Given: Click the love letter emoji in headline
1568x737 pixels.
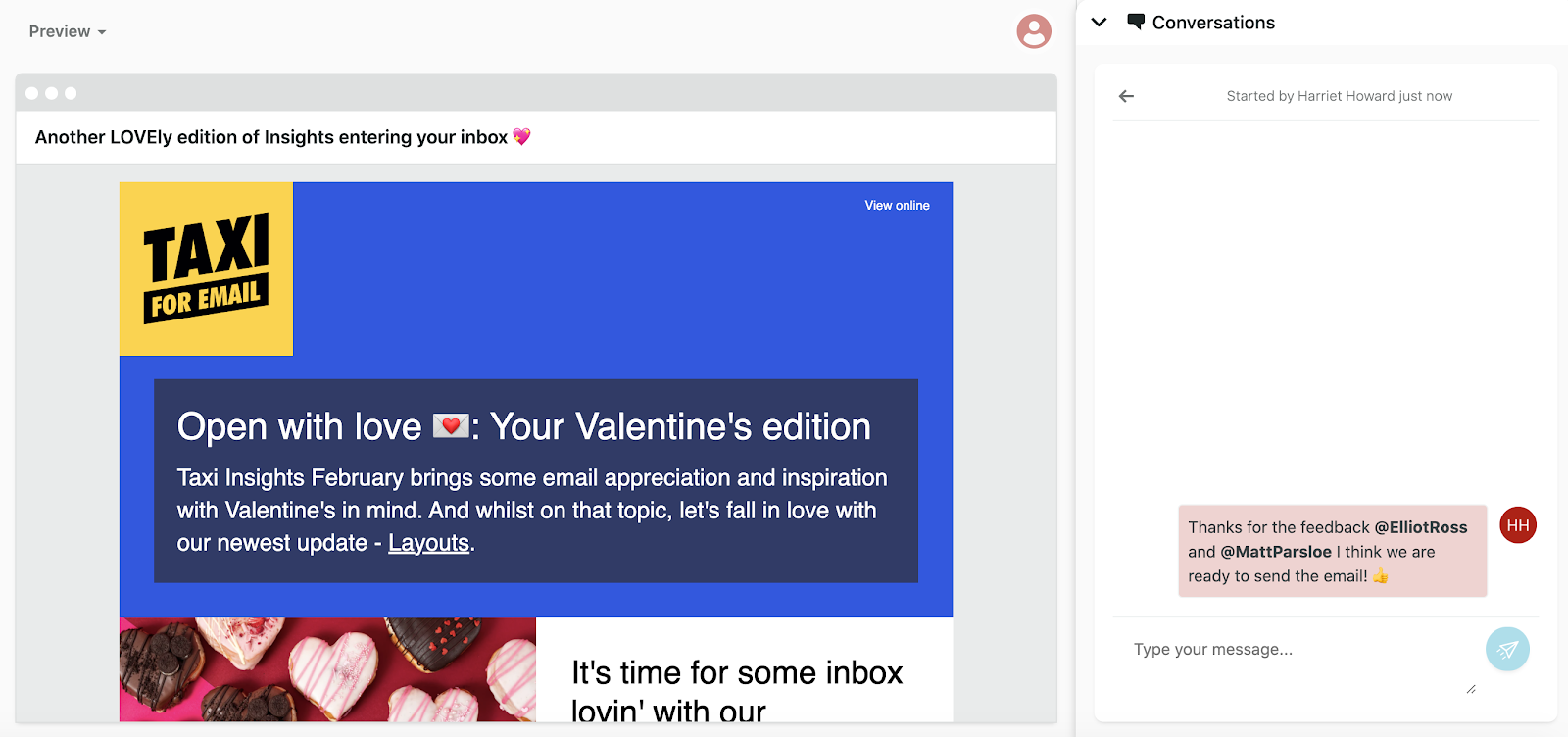Looking at the screenshot, I should pyautogui.click(x=450, y=426).
